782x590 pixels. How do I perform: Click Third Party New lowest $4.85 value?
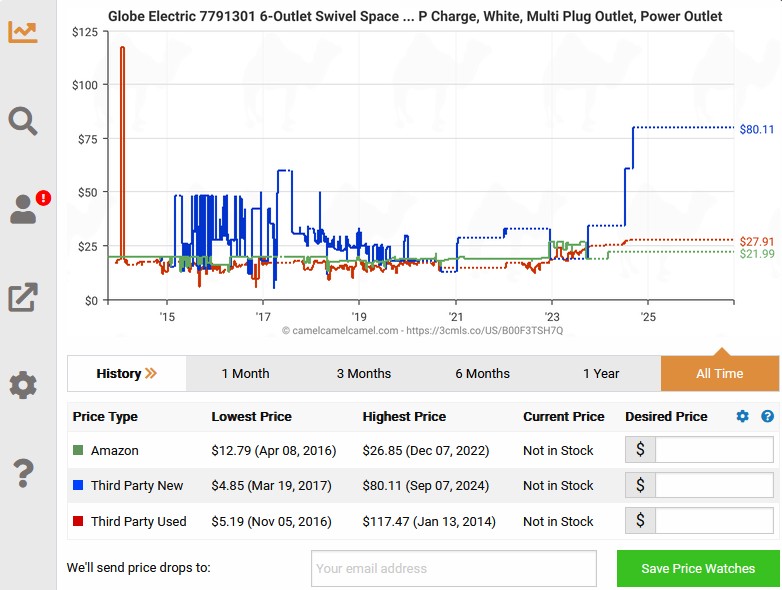271,486
